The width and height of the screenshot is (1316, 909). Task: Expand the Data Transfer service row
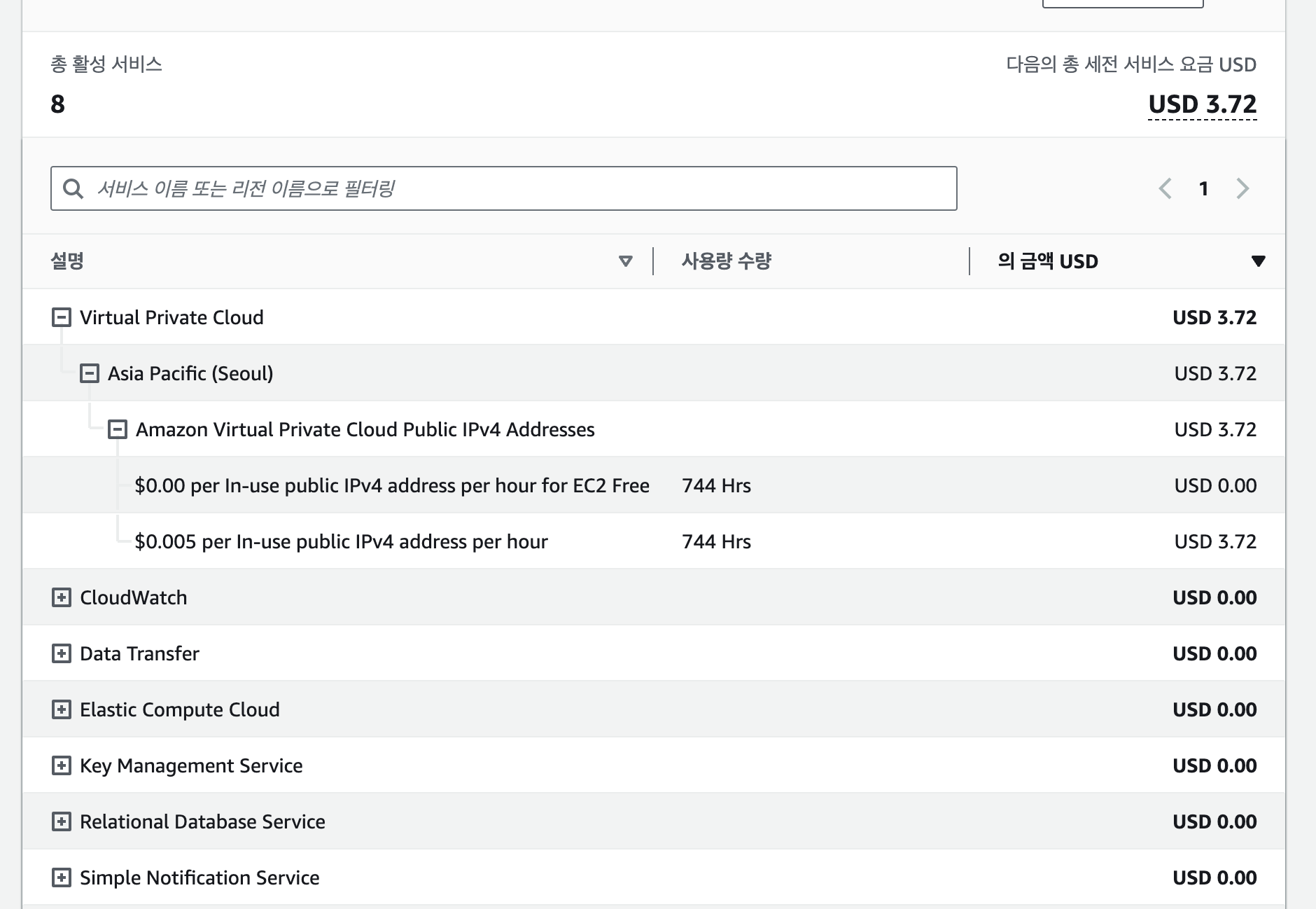point(62,653)
